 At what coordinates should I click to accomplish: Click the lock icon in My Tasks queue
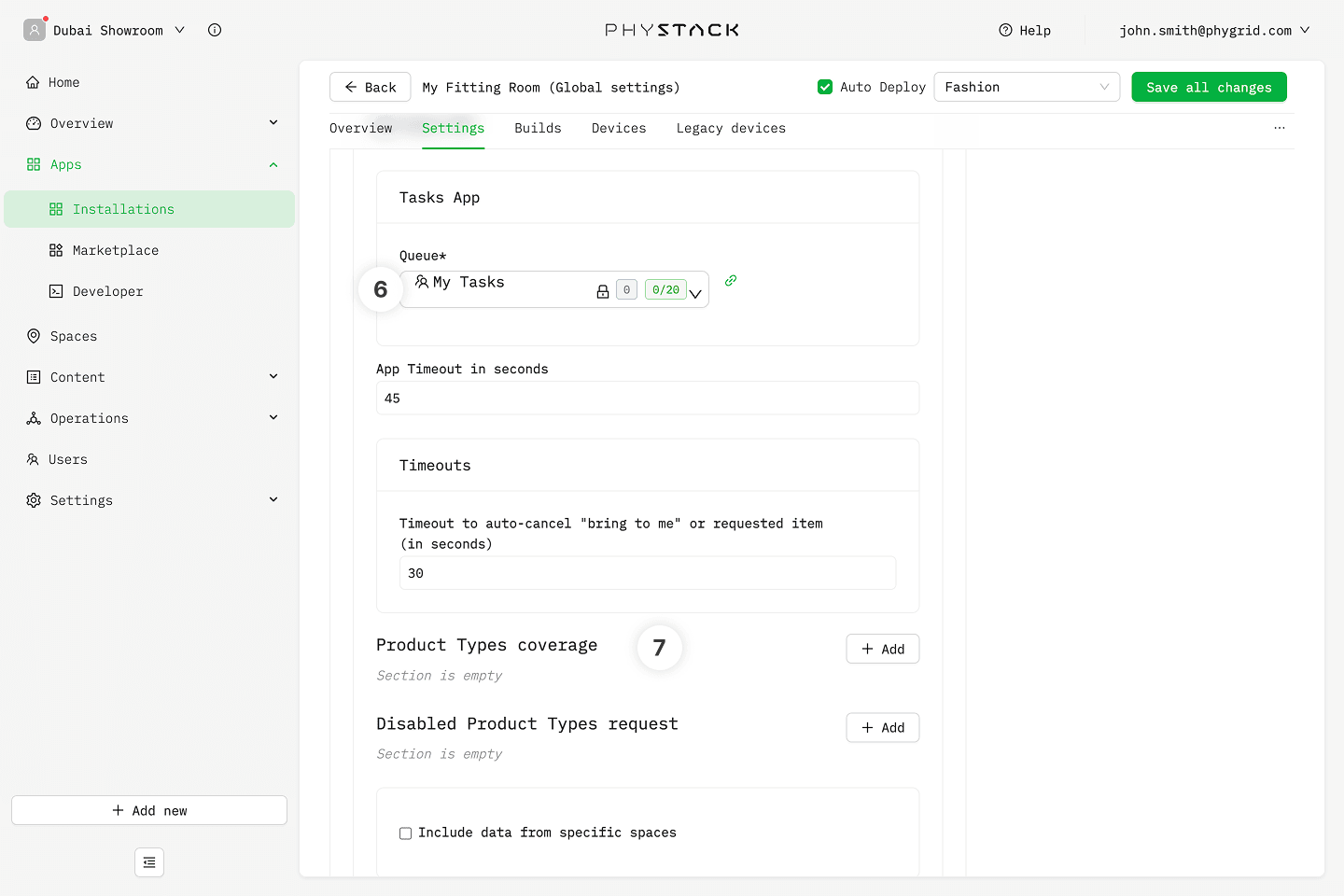pos(603,291)
